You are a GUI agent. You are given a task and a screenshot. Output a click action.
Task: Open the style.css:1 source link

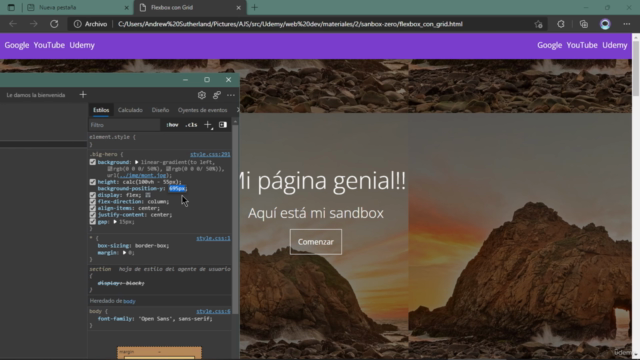point(213,238)
